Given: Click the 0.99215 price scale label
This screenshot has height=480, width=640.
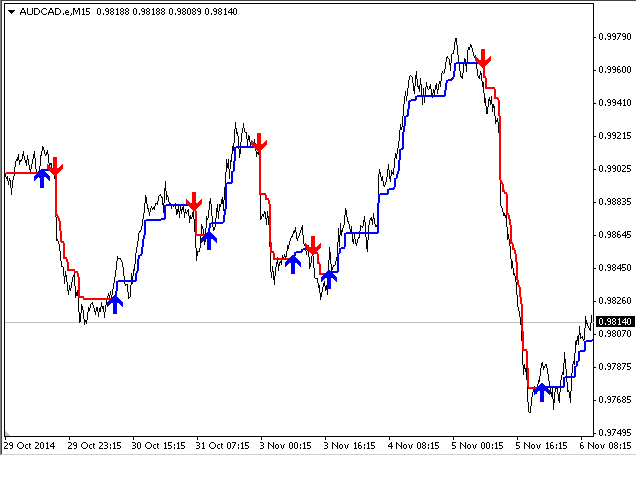Looking at the screenshot, I should coord(615,136).
